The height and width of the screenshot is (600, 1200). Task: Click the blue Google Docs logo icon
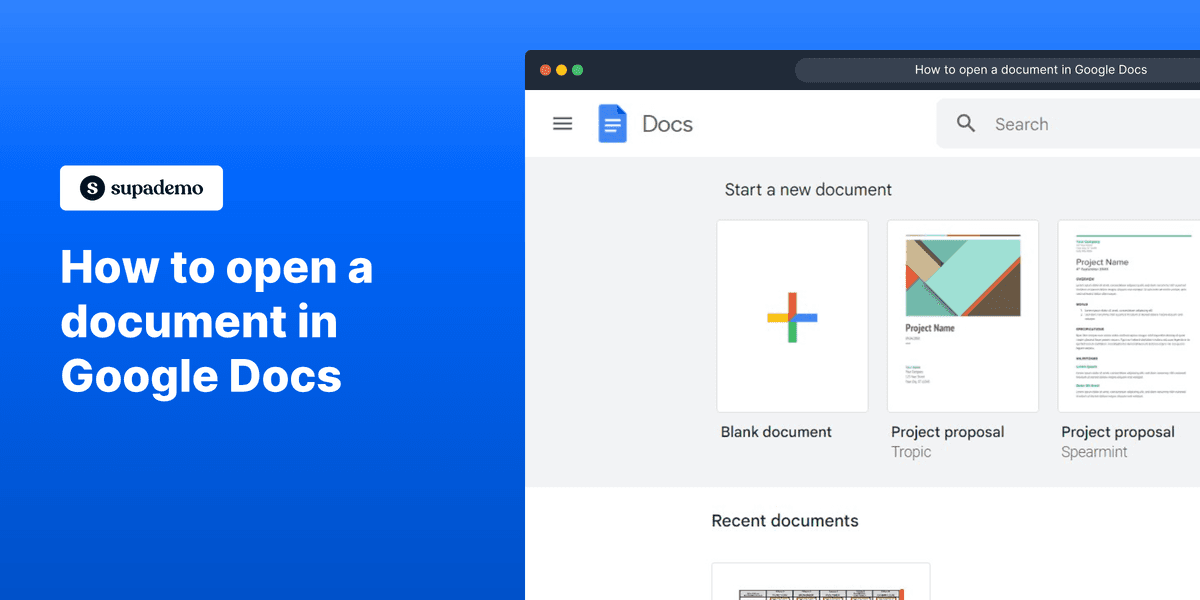click(612, 123)
